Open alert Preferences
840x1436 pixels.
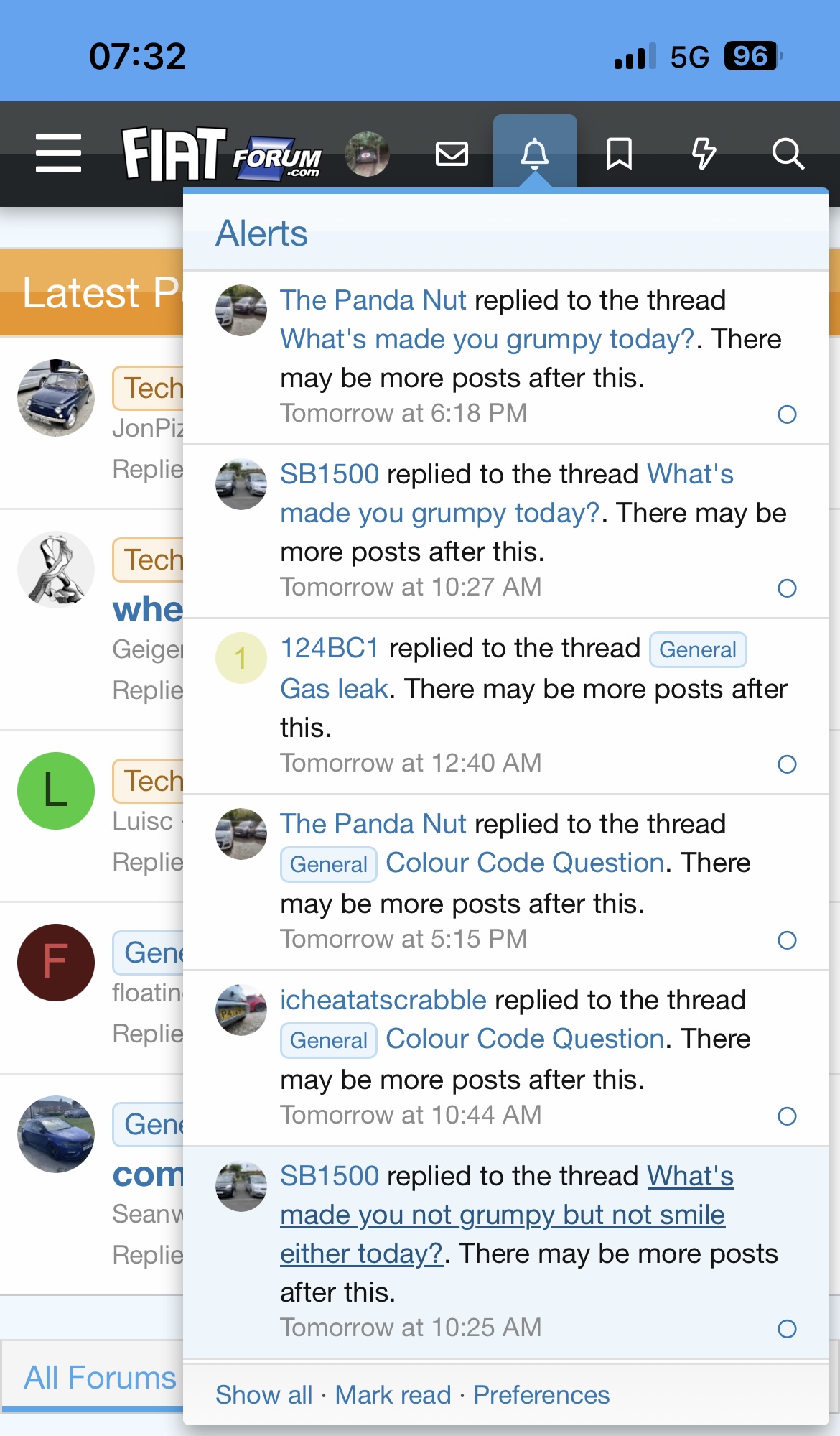pos(541,1395)
